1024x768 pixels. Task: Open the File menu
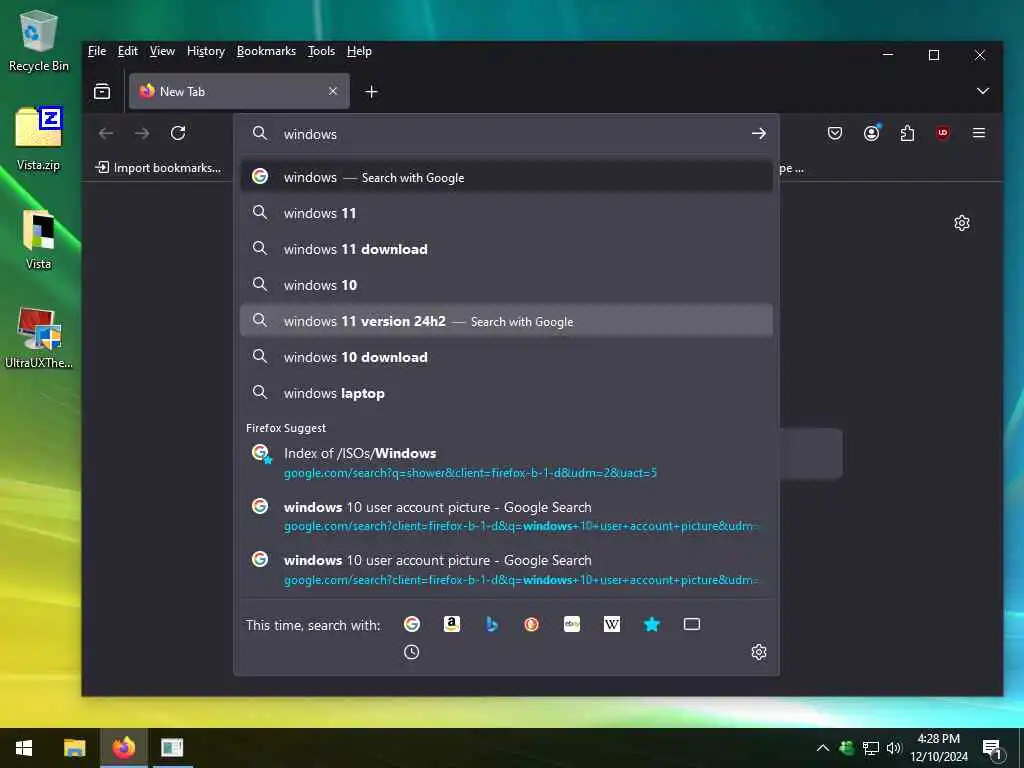pyautogui.click(x=97, y=51)
